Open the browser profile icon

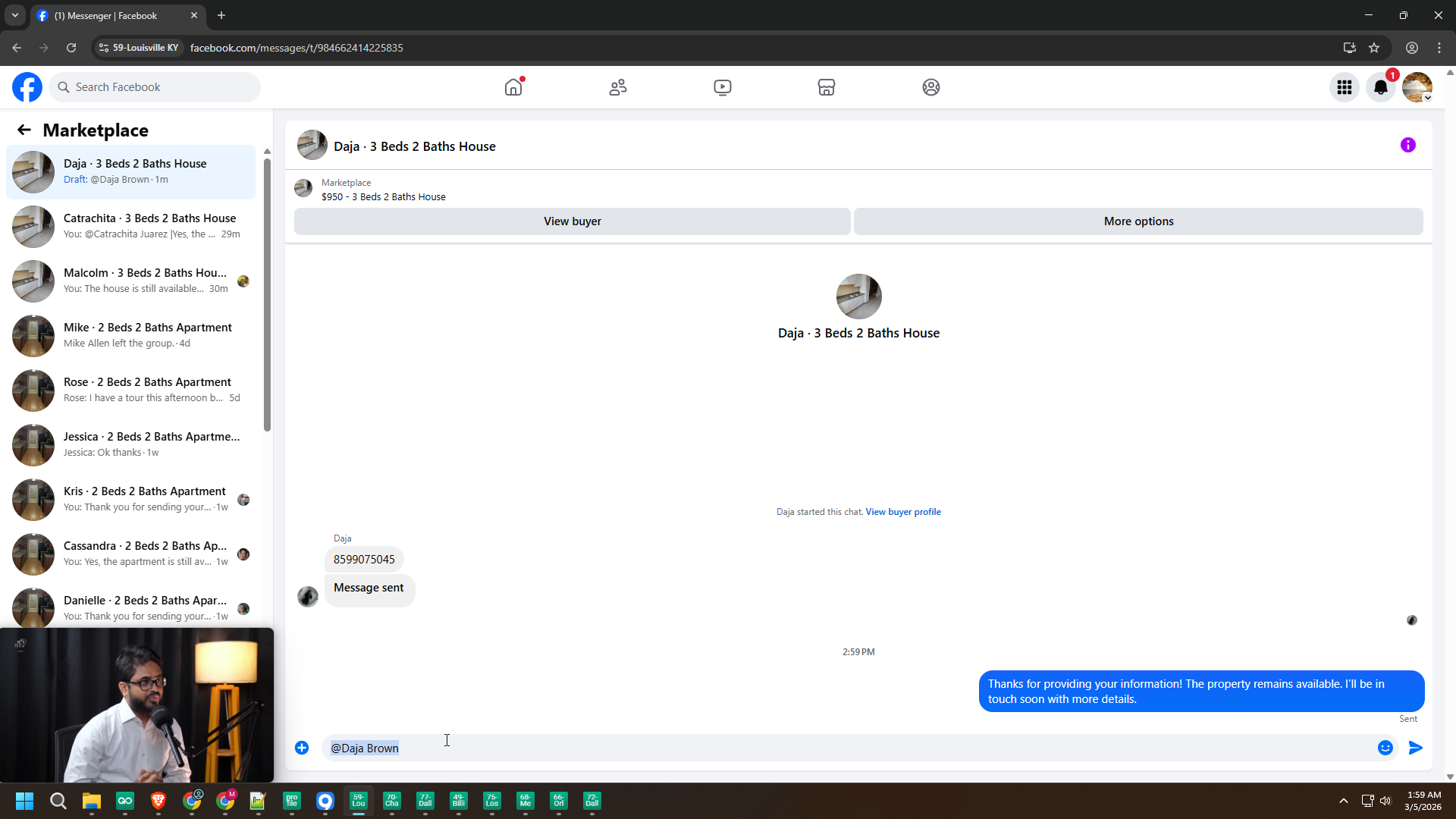coord(1412,48)
